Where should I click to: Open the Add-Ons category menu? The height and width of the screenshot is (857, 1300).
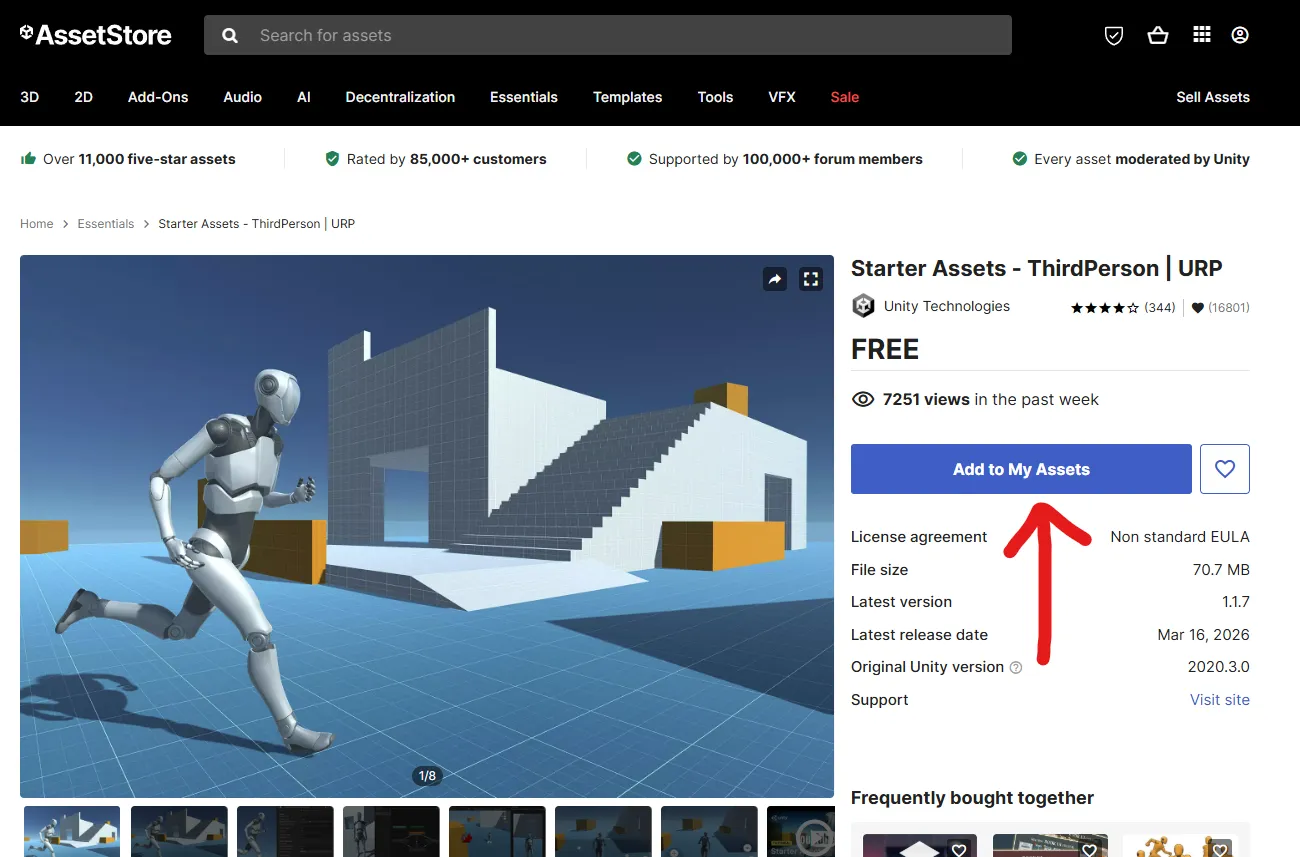[x=158, y=97]
